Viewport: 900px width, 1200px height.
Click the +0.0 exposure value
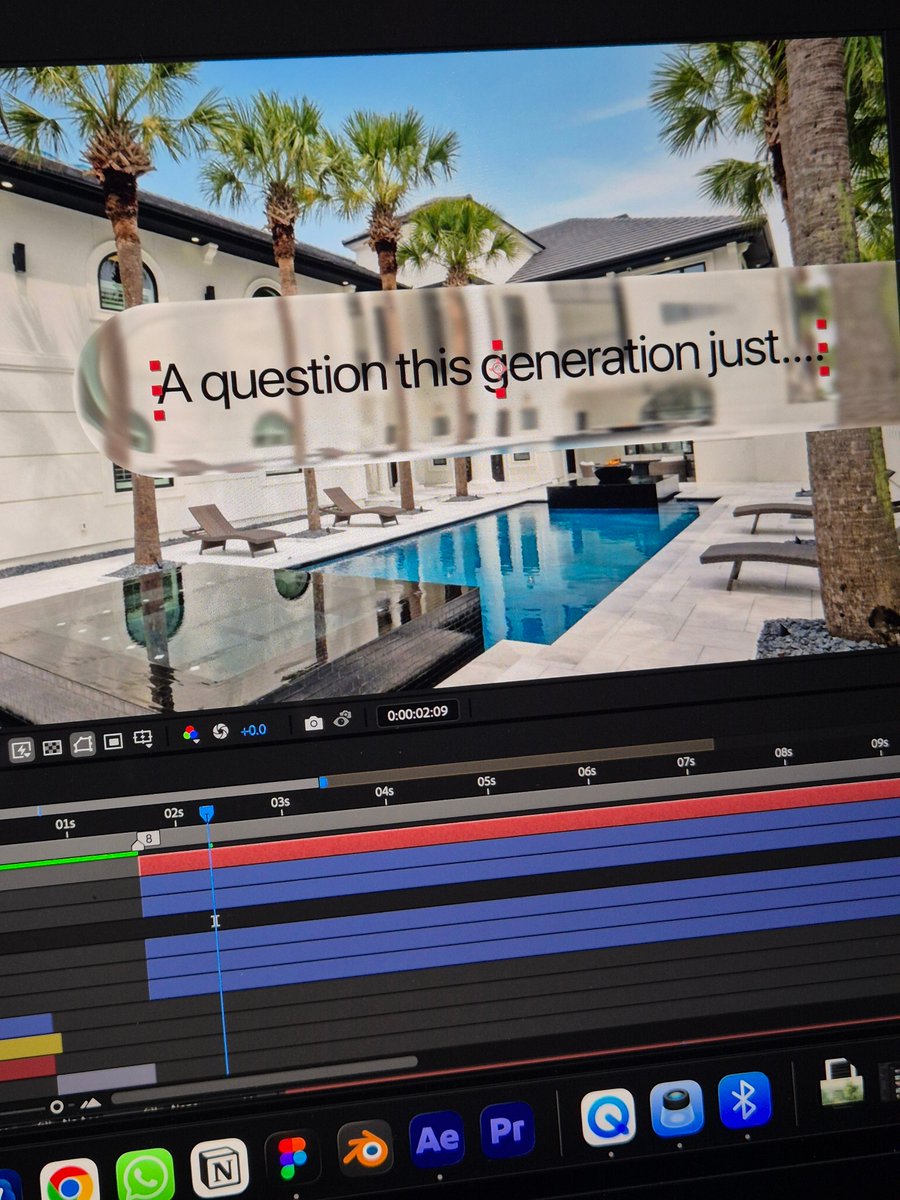(253, 730)
